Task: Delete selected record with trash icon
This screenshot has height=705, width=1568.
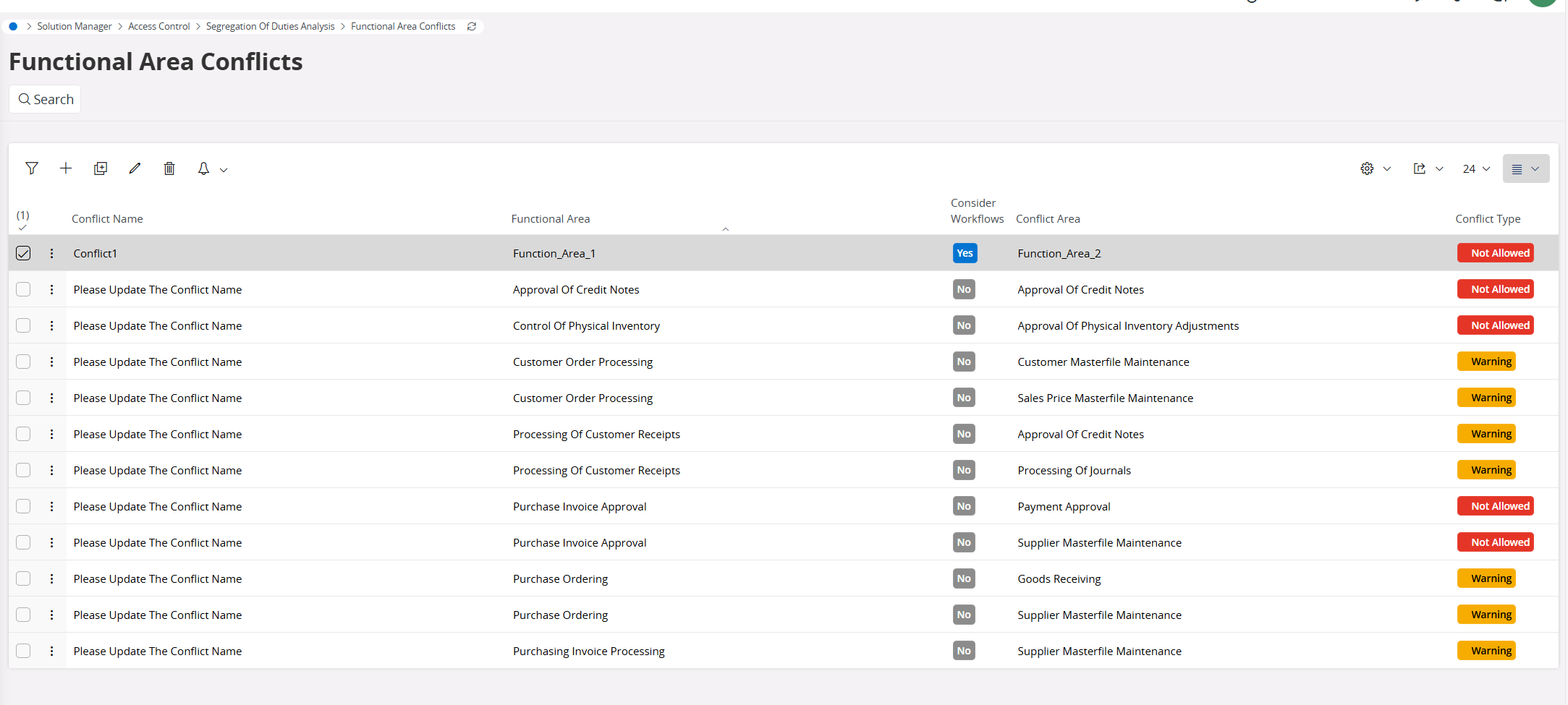Action: coord(169,168)
